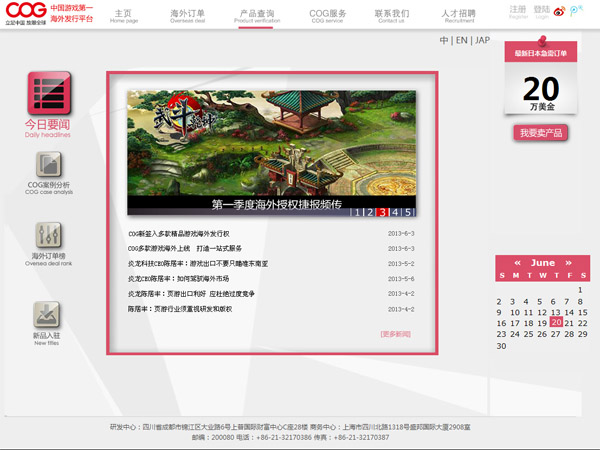Image resolution: width=600 pixels, height=450 pixels.
Task: Open the COG case analysis icon
Action: (49, 164)
